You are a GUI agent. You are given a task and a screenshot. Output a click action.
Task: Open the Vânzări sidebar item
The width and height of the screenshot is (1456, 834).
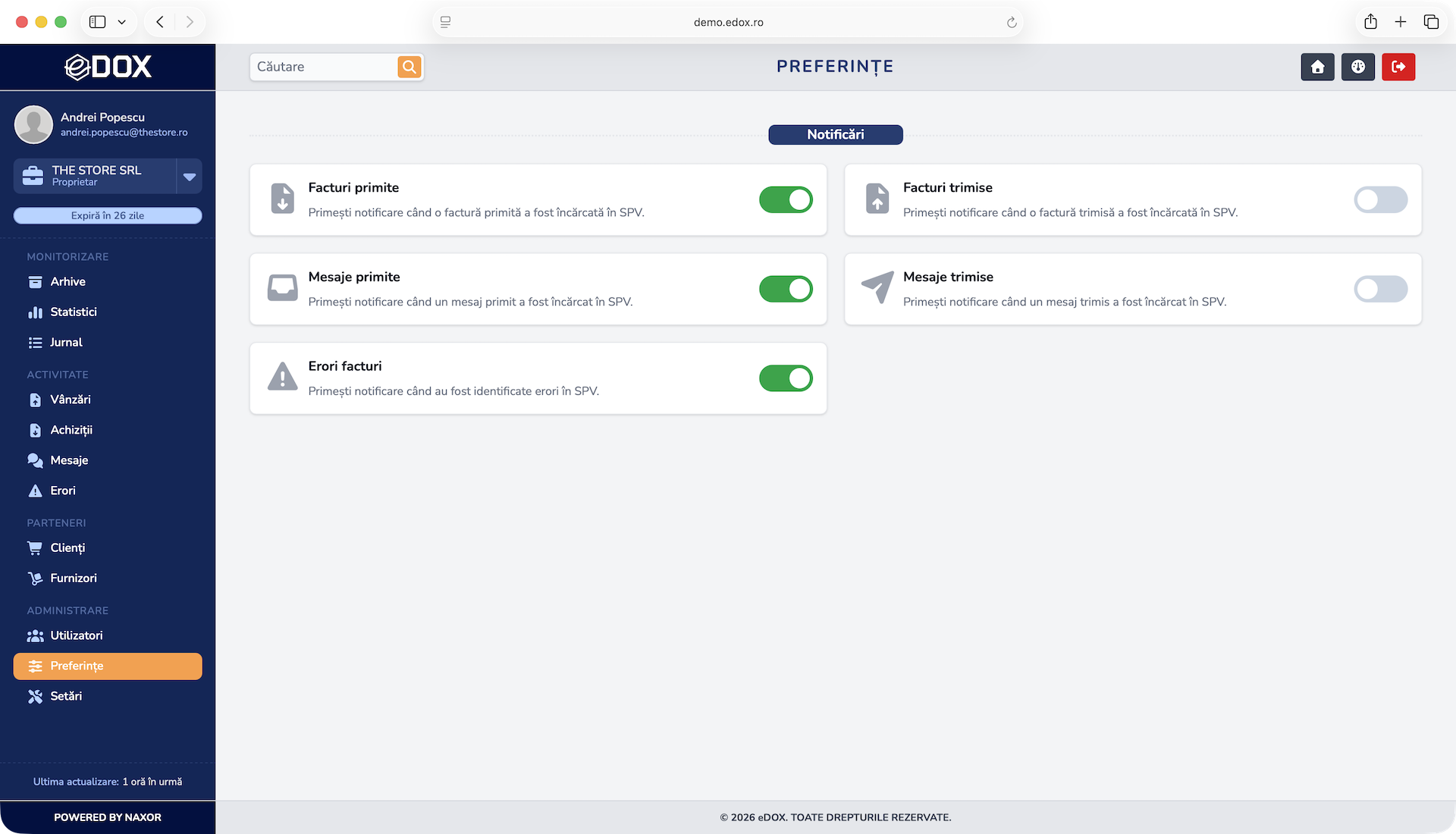tap(70, 400)
